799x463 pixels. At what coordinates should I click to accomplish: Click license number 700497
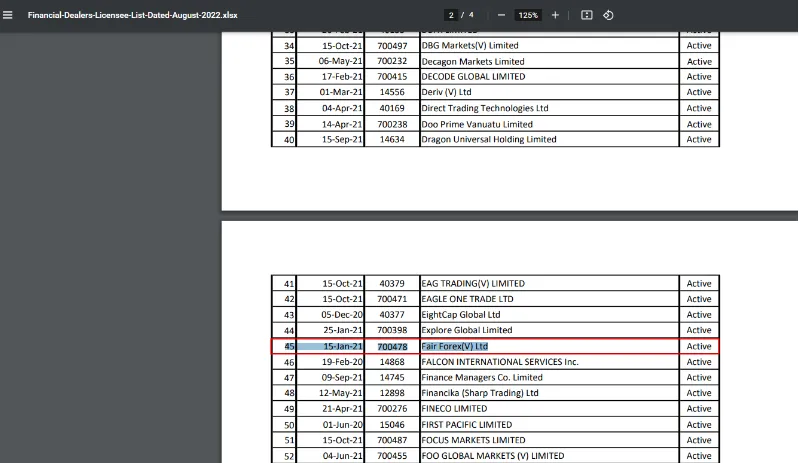[392, 46]
